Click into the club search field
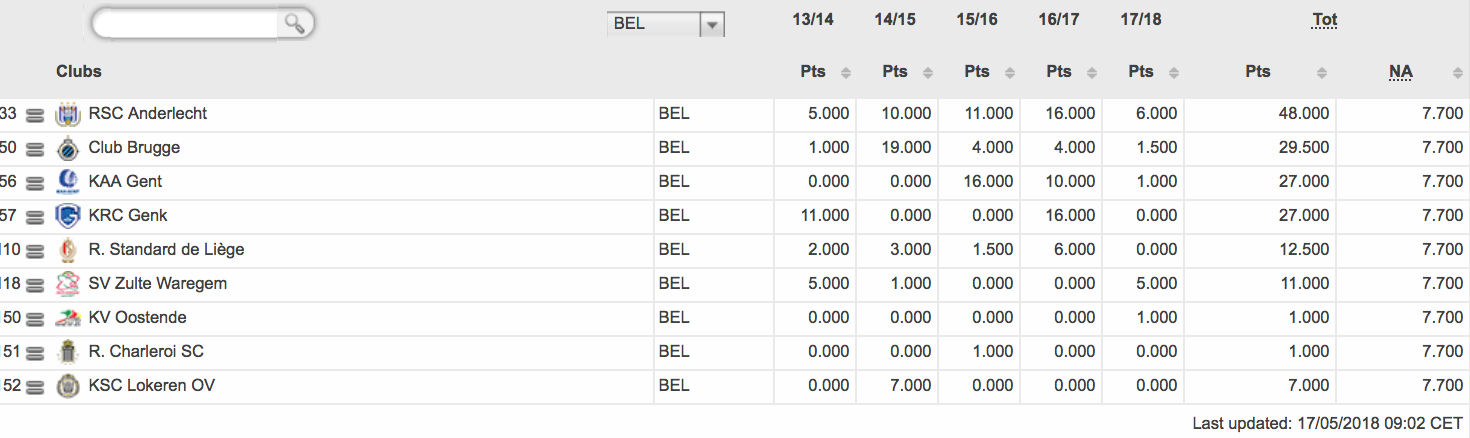 (x=185, y=23)
